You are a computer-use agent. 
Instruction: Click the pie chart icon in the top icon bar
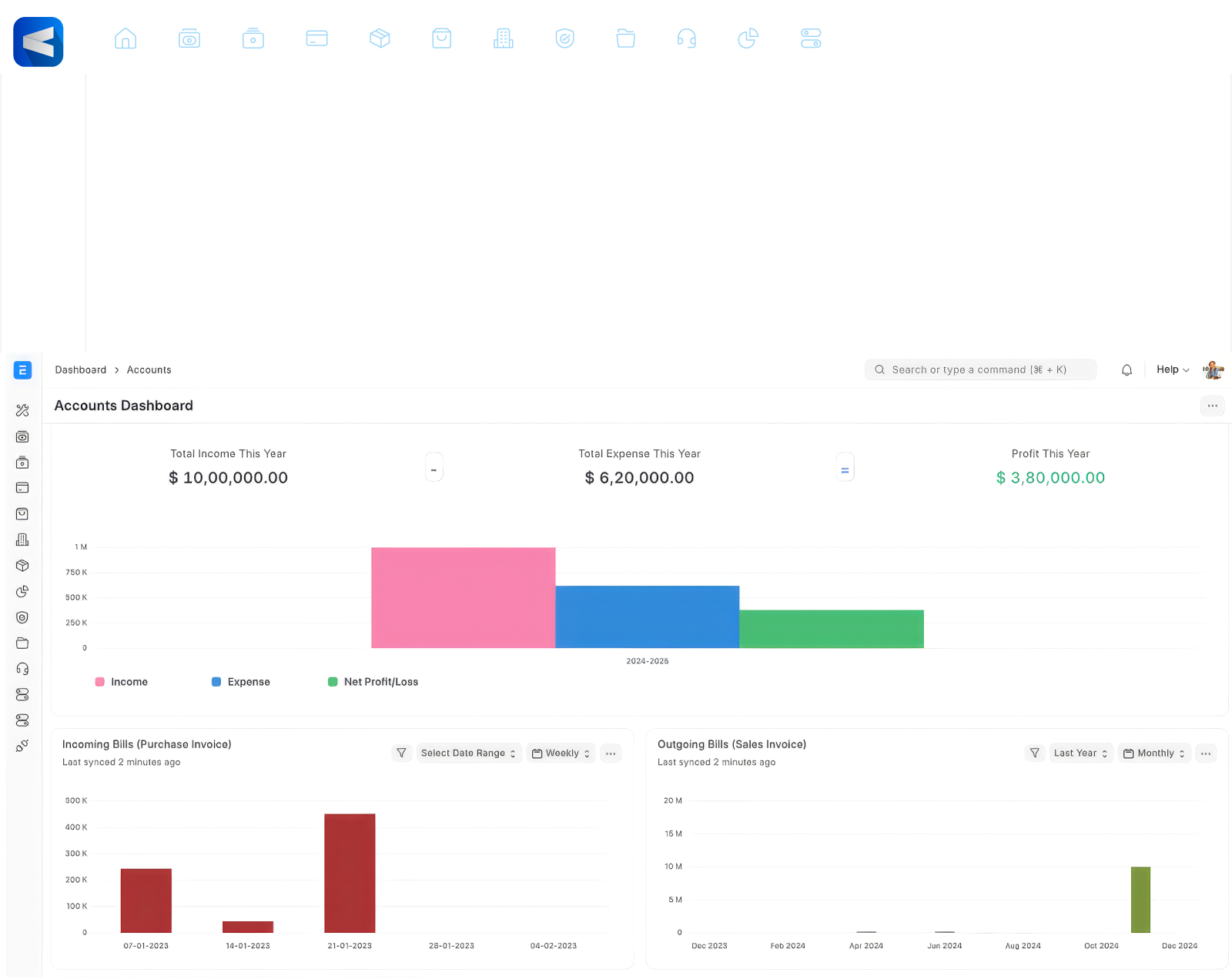coord(748,38)
